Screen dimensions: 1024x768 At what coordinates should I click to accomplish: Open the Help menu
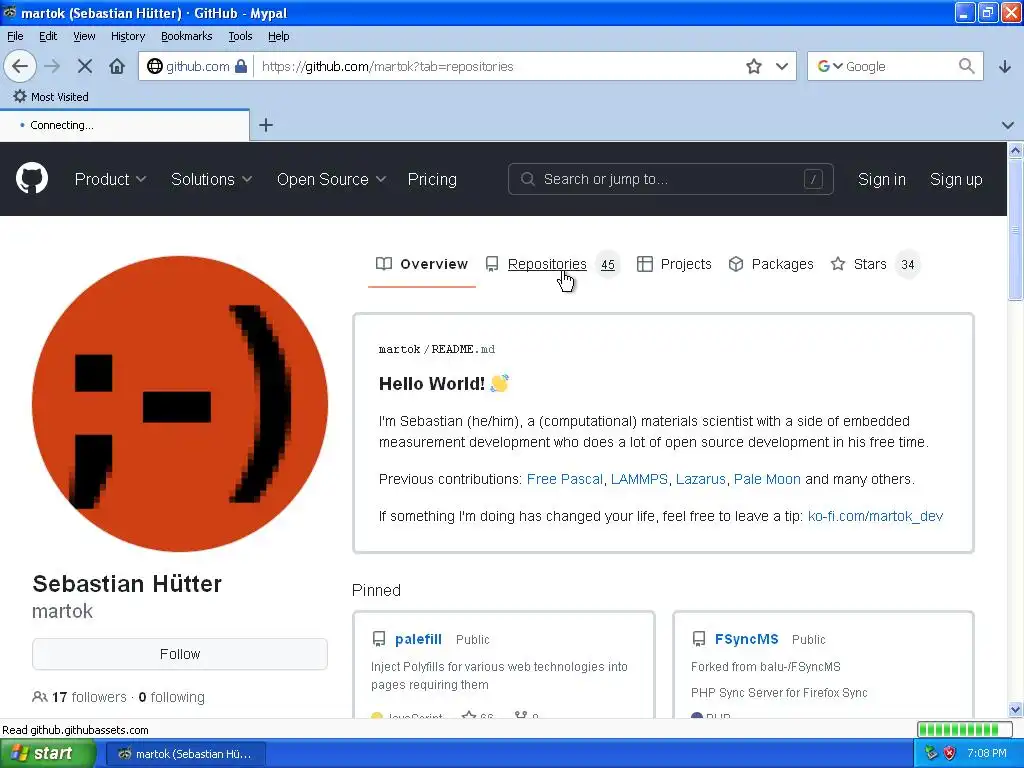pyautogui.click(x=278, y=36)
